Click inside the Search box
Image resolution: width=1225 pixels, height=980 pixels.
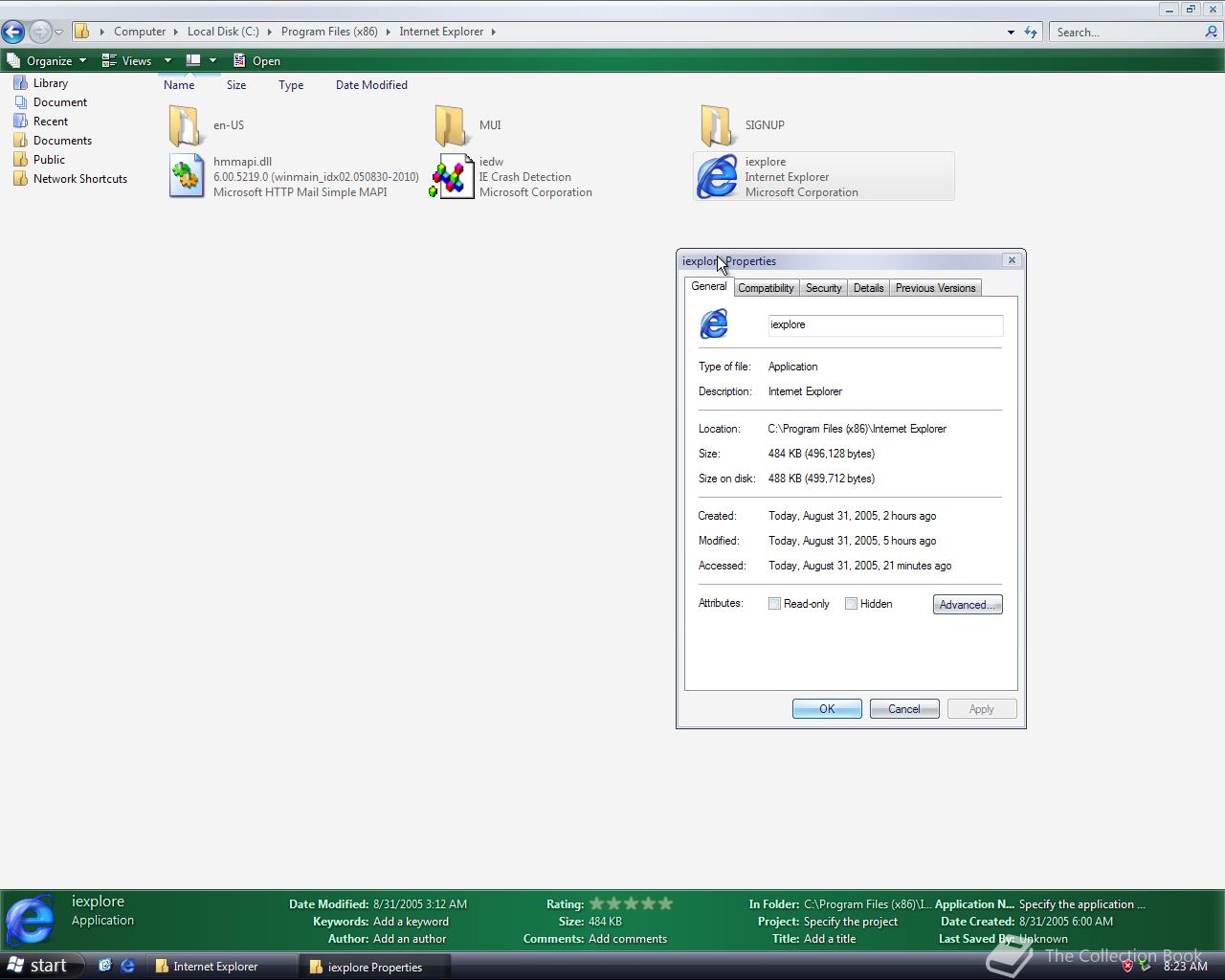tap(1126, 32)
